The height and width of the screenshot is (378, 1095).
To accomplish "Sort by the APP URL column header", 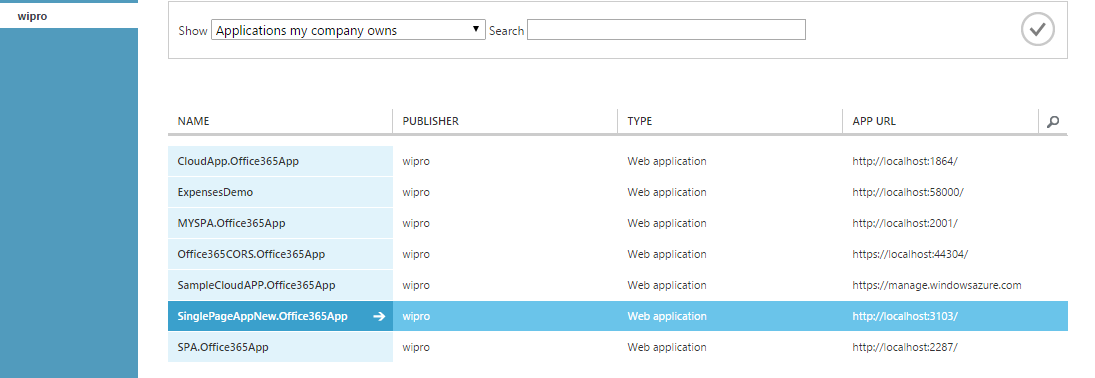I will [x=874, y=121].
